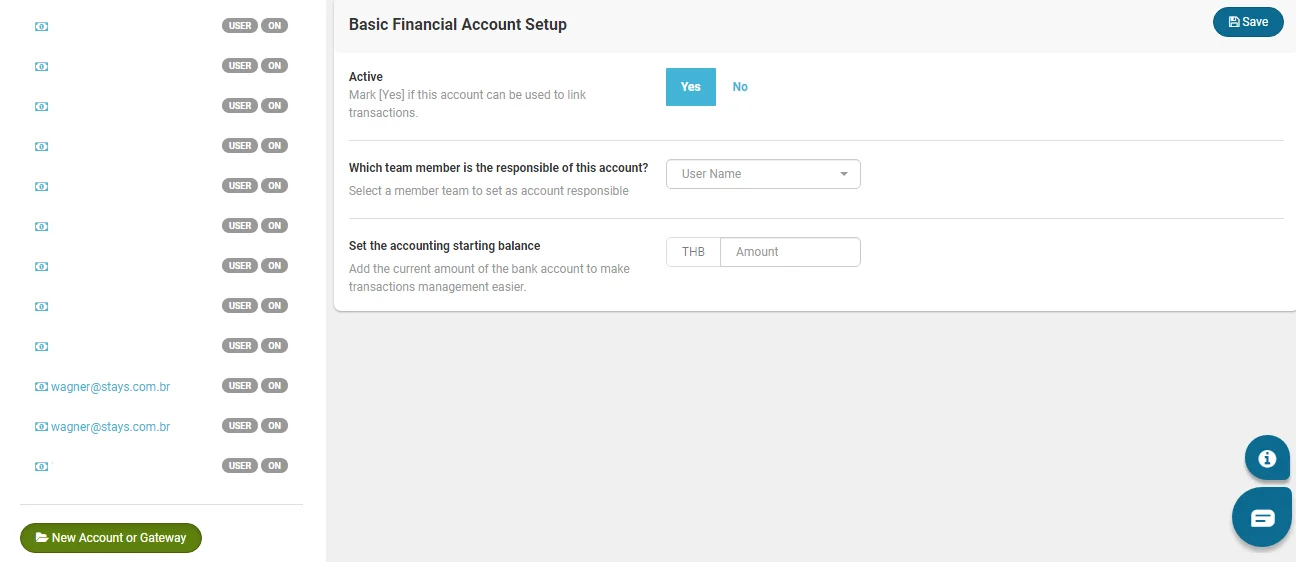
Task: Save the financial account setup
Action: [1248, 22]
